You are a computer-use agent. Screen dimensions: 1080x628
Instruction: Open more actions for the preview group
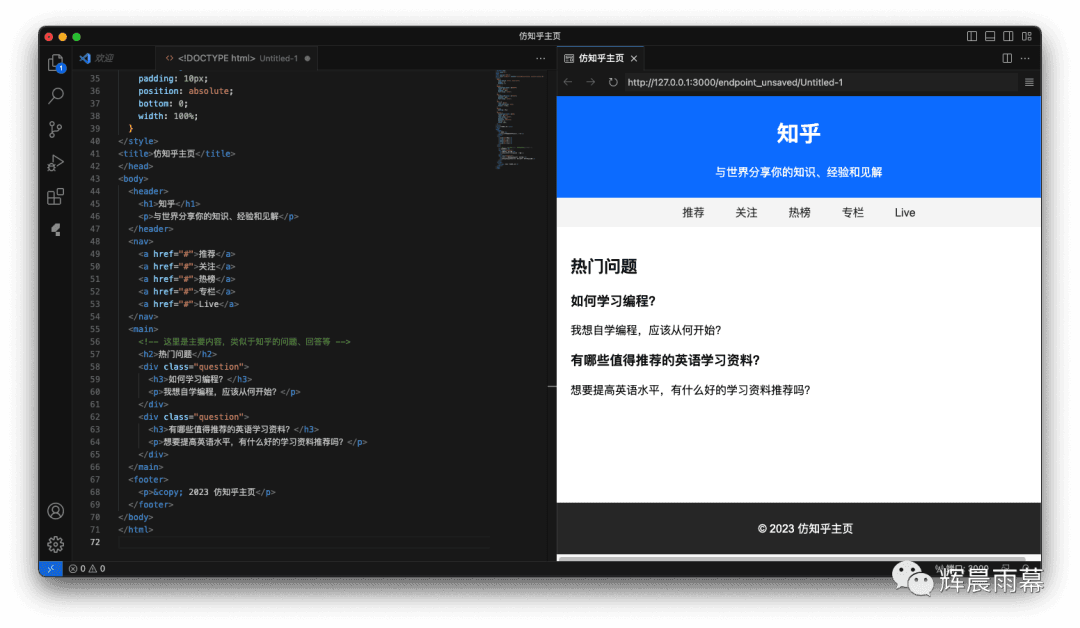[1026, 59]
